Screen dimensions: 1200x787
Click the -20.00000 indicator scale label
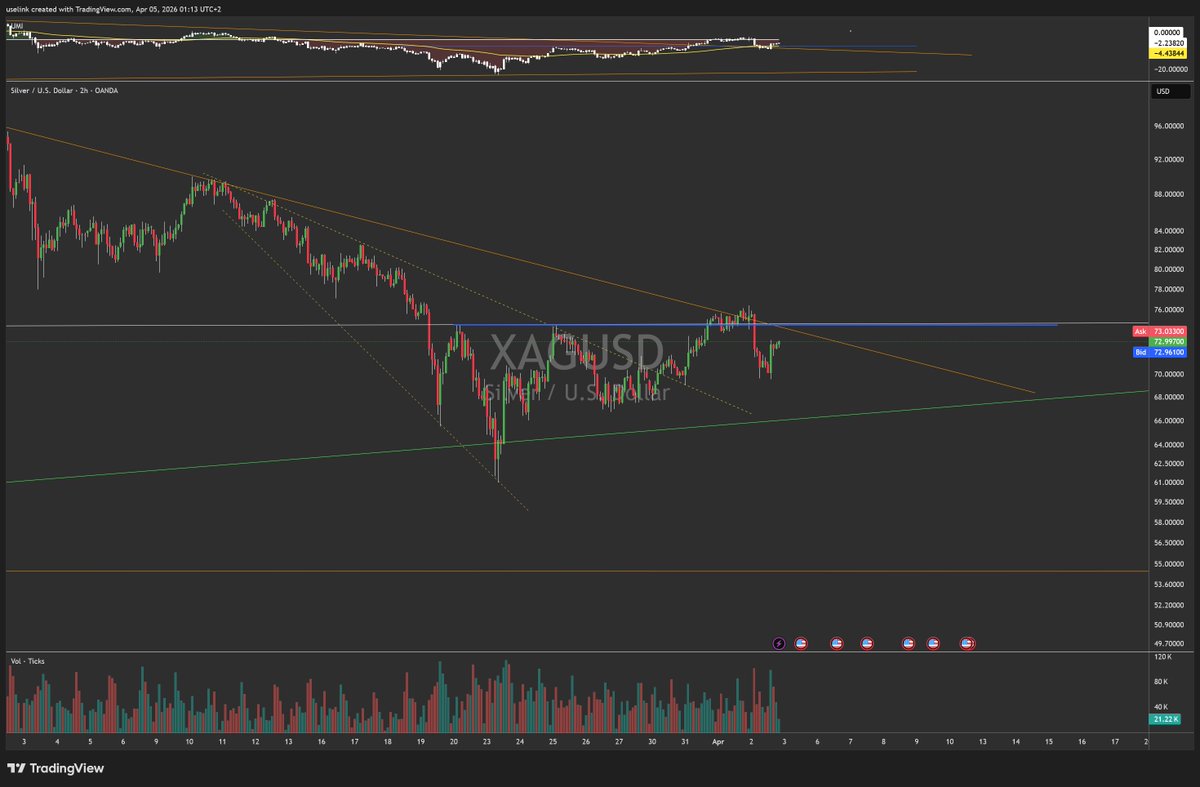1169,69
